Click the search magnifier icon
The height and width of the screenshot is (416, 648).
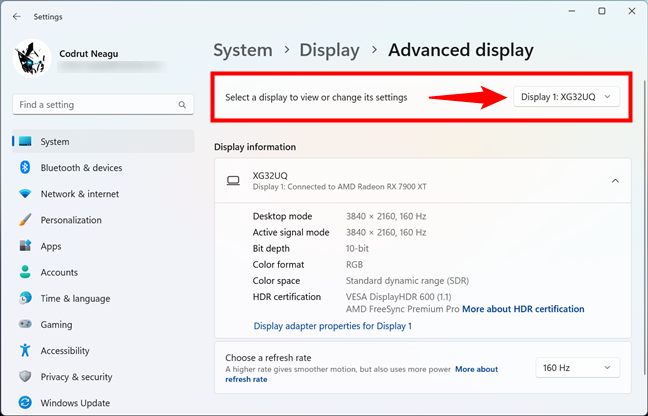click(x=182, y=105)
